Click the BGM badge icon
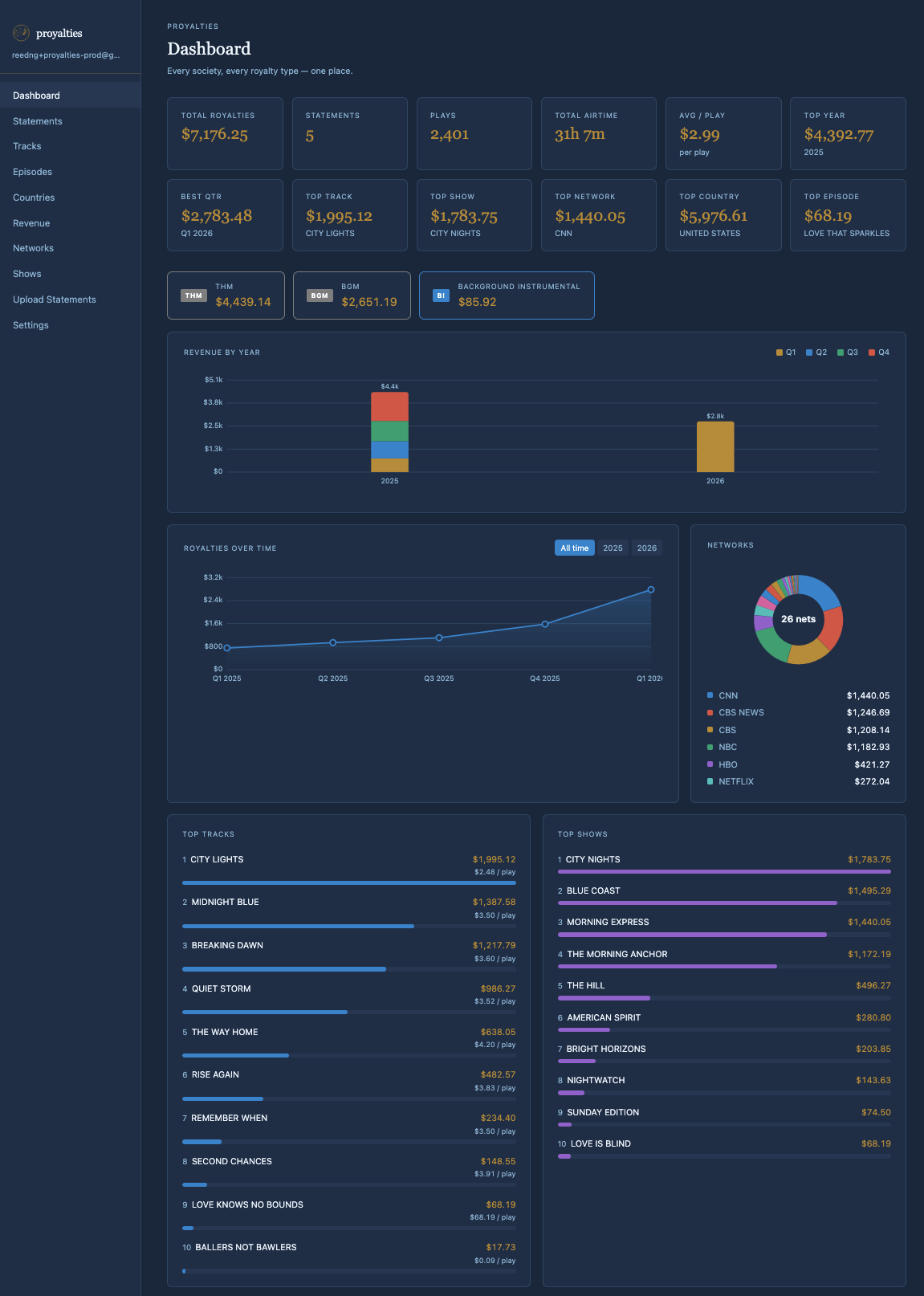 320,295
